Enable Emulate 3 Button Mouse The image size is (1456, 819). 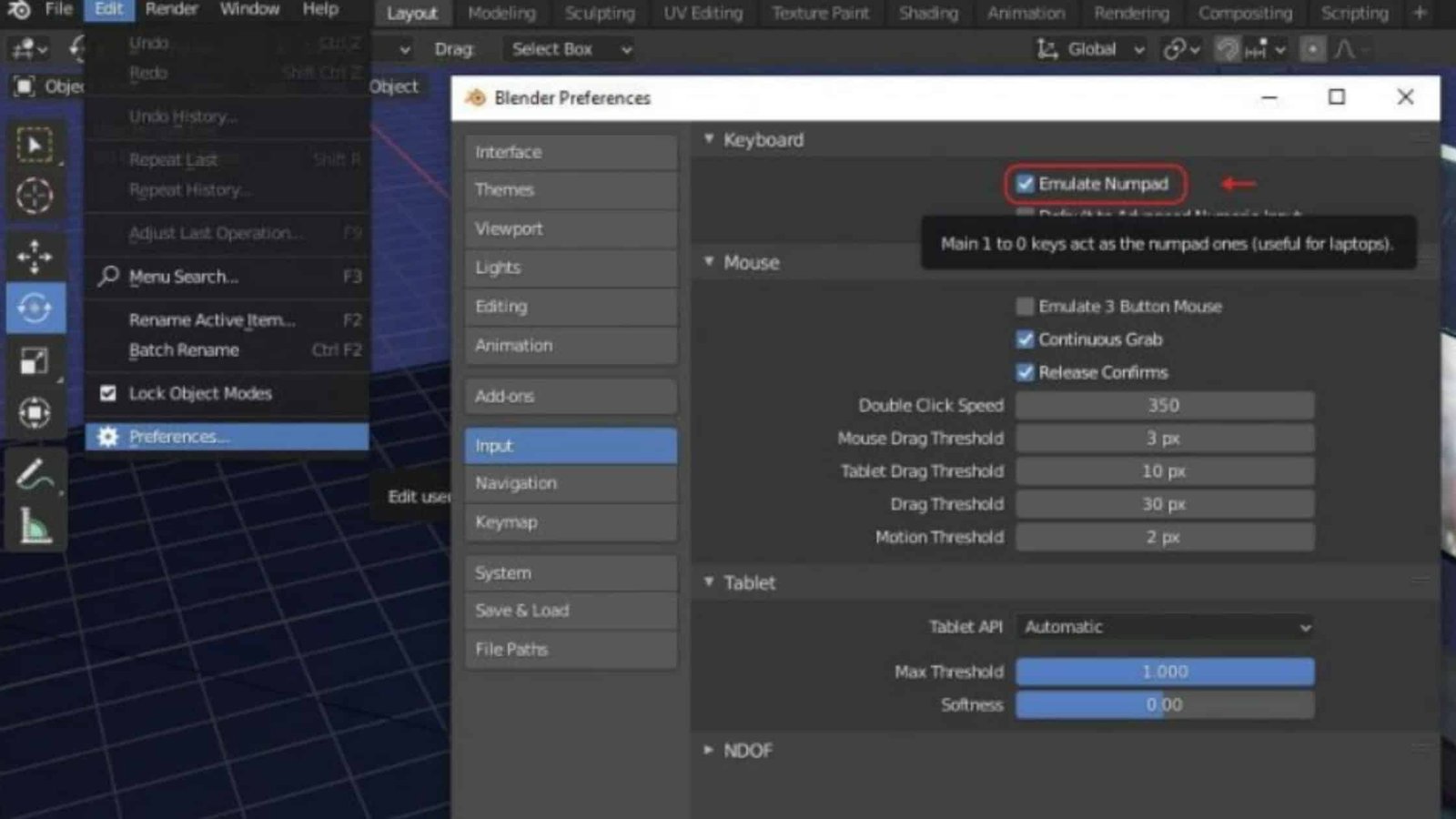click(x=1025, y=306)
